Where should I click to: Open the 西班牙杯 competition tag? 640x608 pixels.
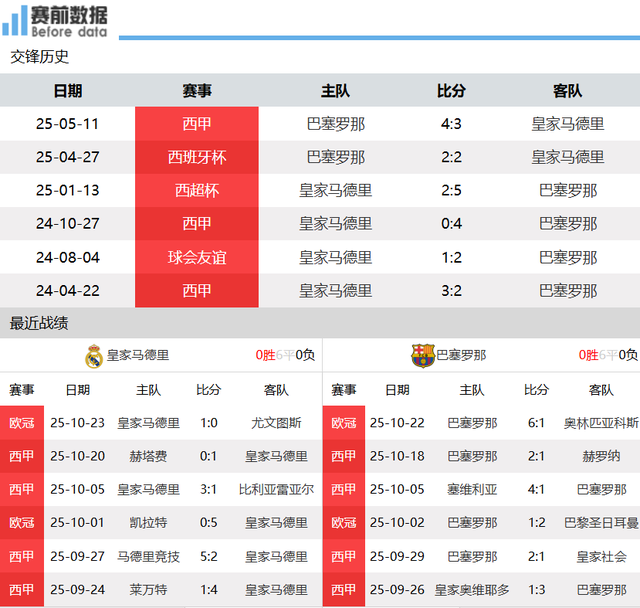[197, 157]
